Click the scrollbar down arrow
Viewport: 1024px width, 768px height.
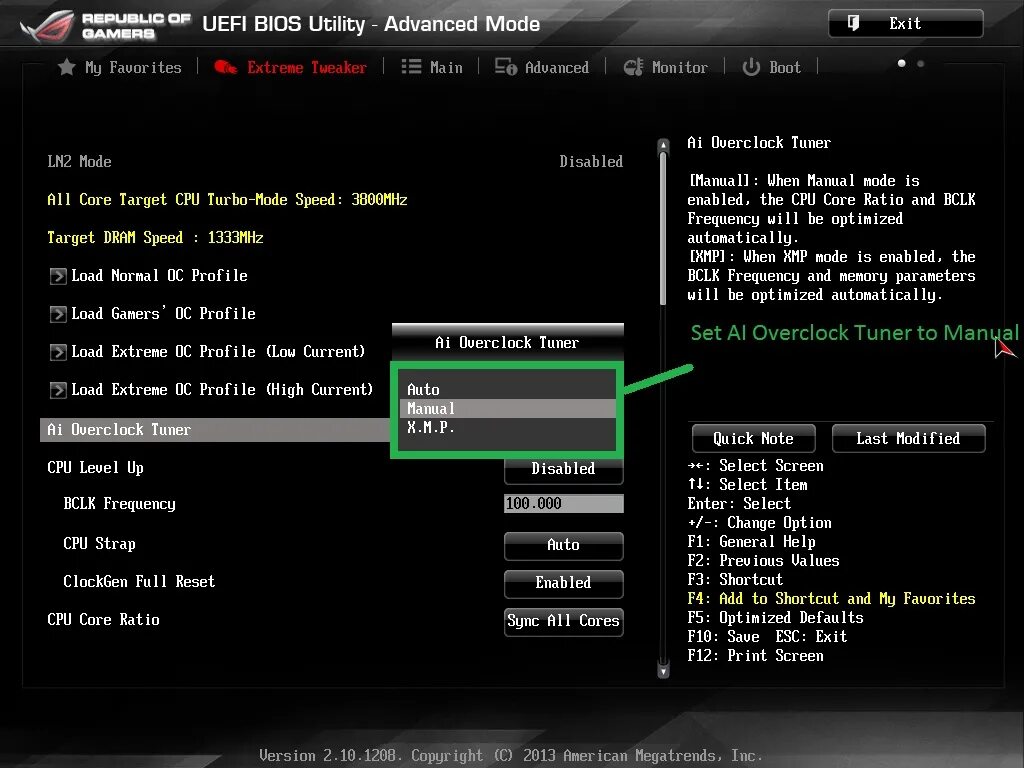663,671
